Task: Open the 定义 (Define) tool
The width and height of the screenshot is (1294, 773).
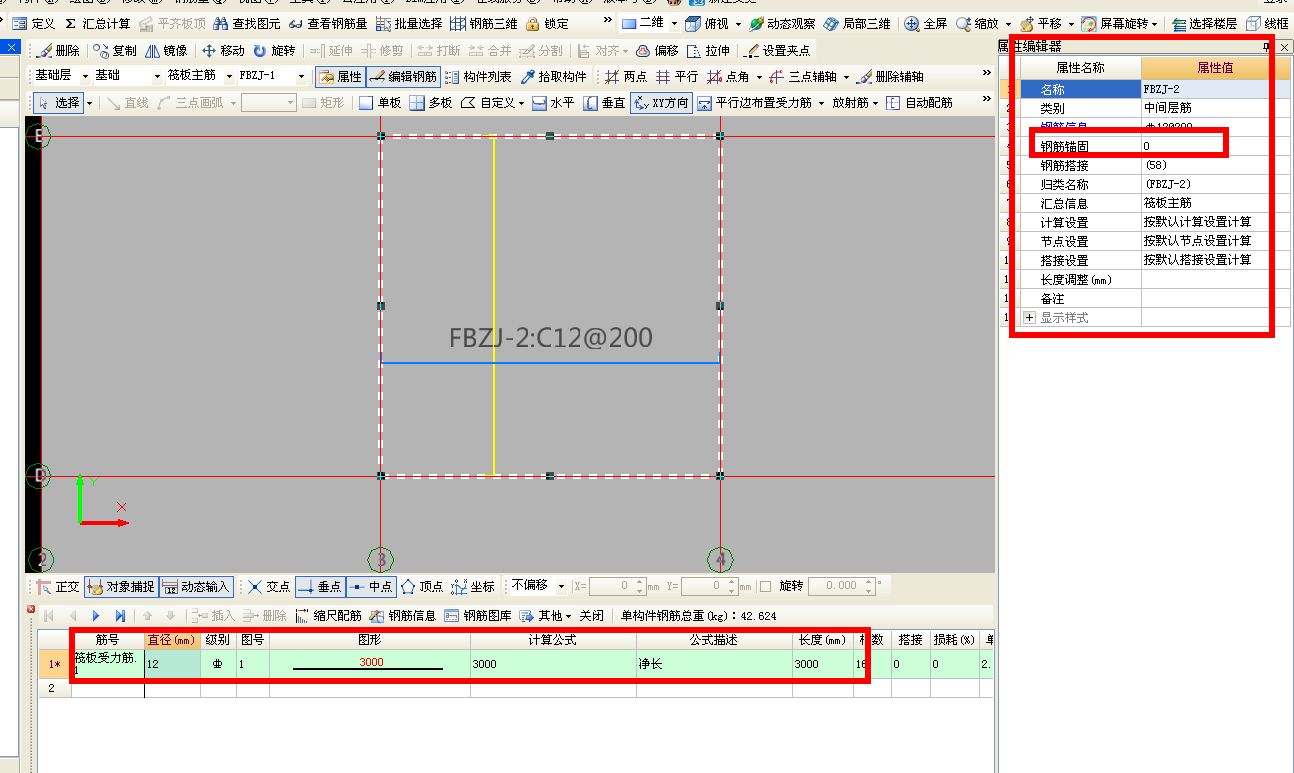Action: tap(35, 24)
